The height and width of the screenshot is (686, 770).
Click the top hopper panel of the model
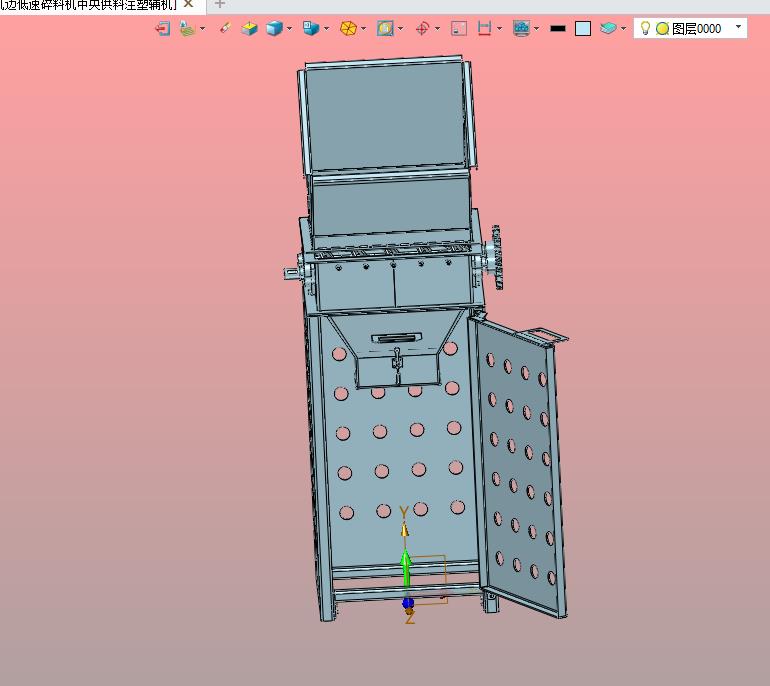385,118
